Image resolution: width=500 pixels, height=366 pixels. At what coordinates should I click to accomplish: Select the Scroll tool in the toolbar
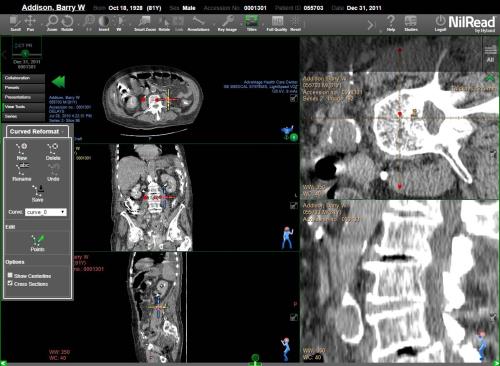(x=15, y=23)
